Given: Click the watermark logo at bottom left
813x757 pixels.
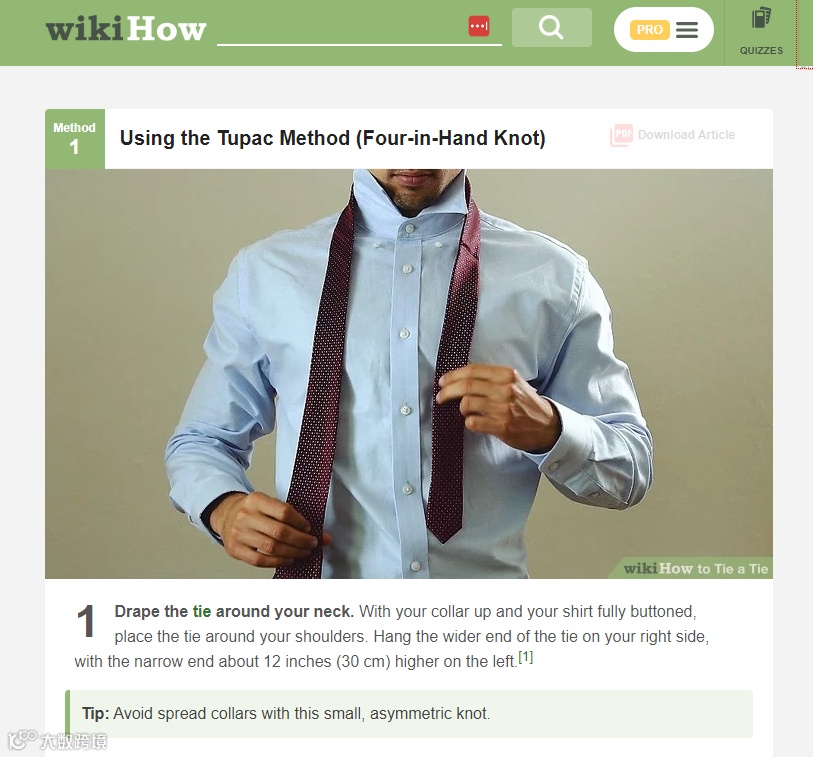Looking at the screenshot, I should pos(57,739).
